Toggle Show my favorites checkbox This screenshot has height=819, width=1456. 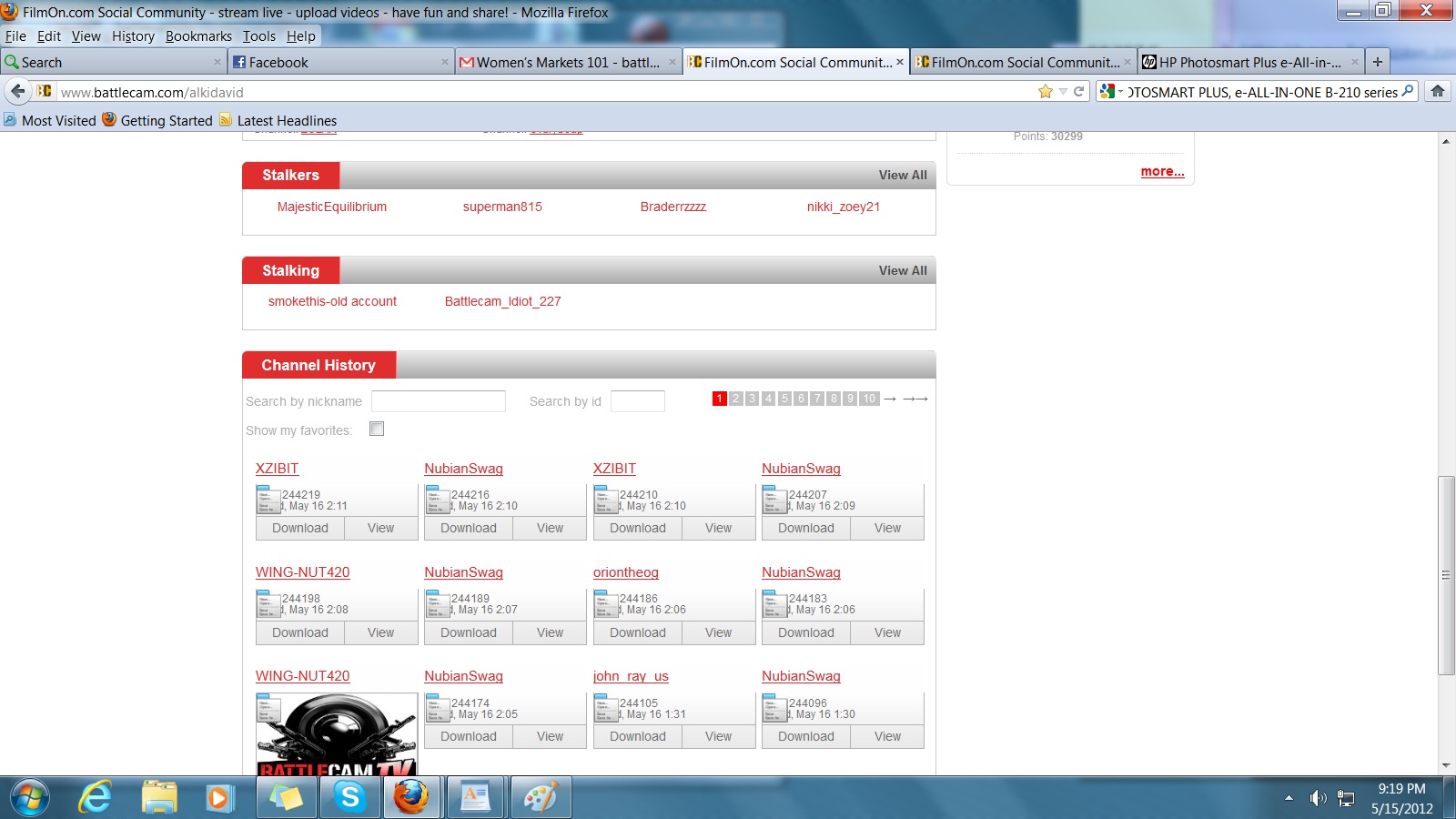[x=377, y=429]
